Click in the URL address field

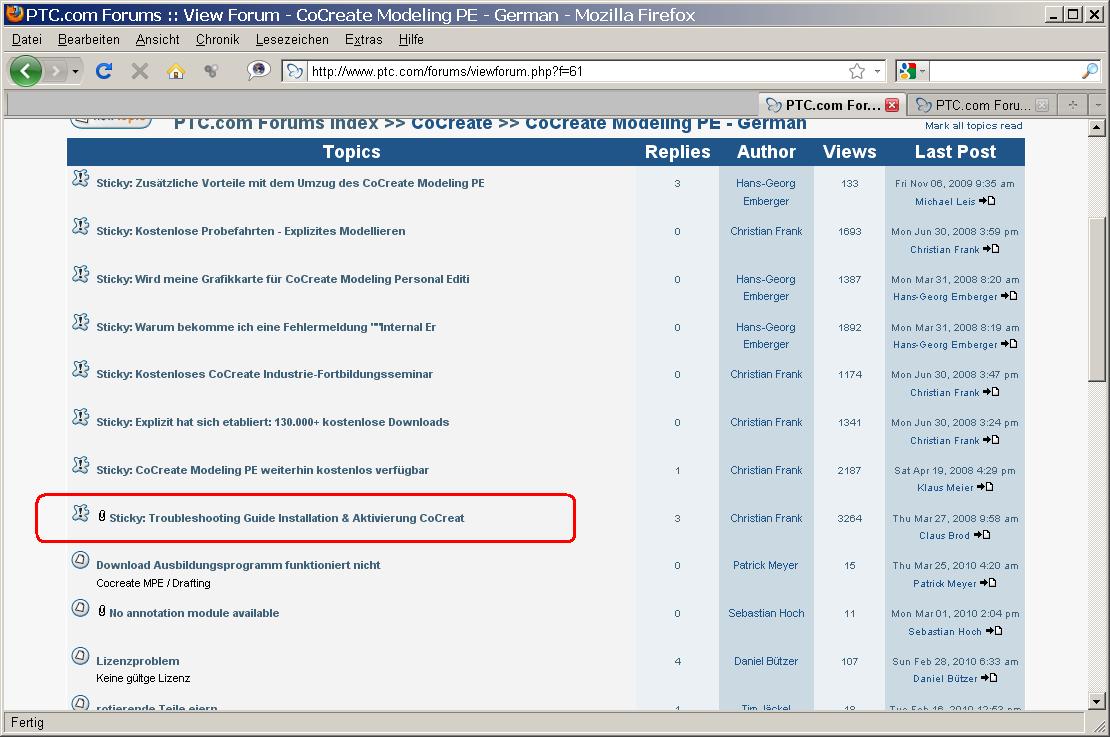tap(577, 71)
